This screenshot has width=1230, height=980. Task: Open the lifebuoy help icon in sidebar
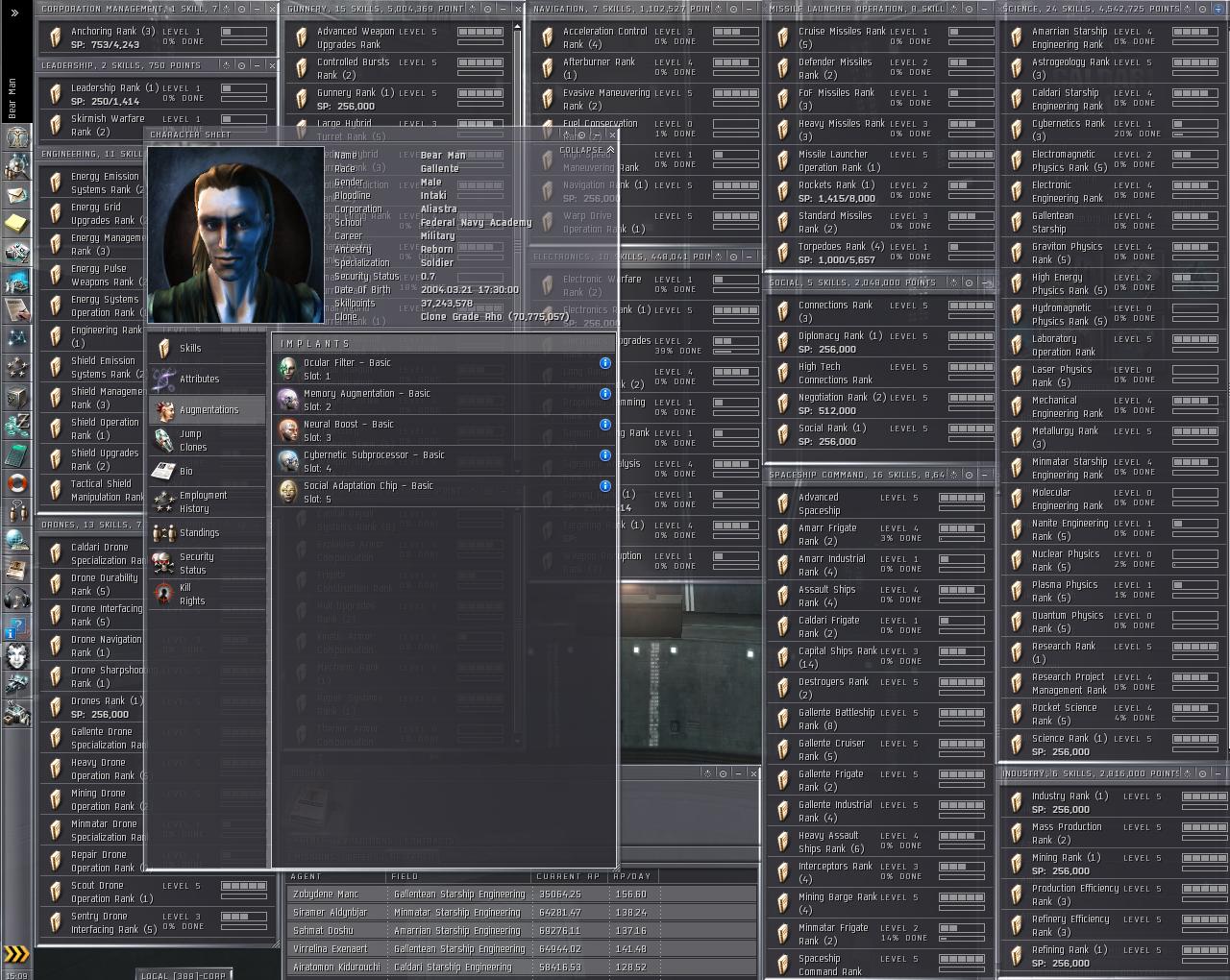(16, 482)
